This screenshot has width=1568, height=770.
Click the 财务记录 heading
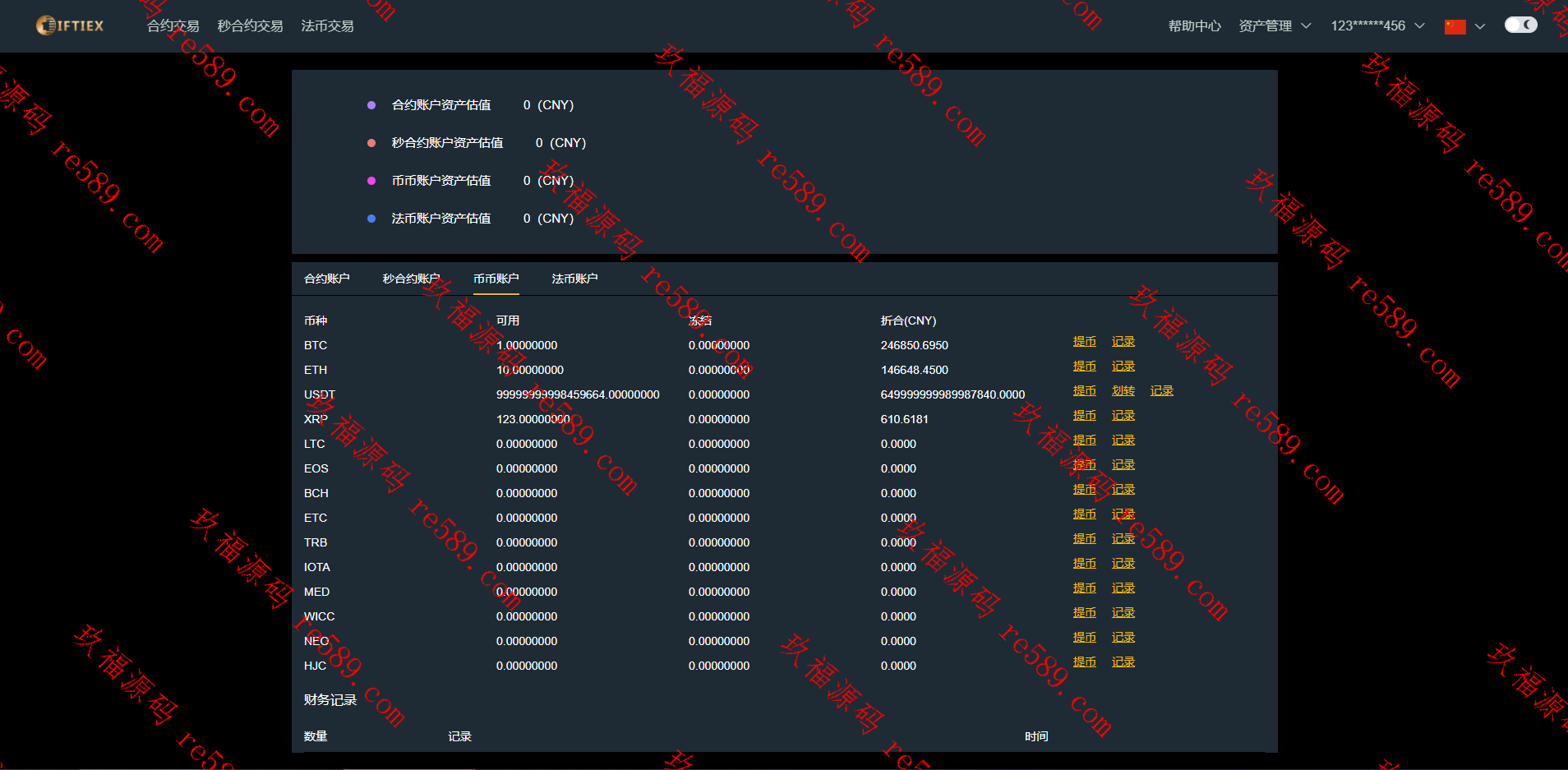[330, 699]
